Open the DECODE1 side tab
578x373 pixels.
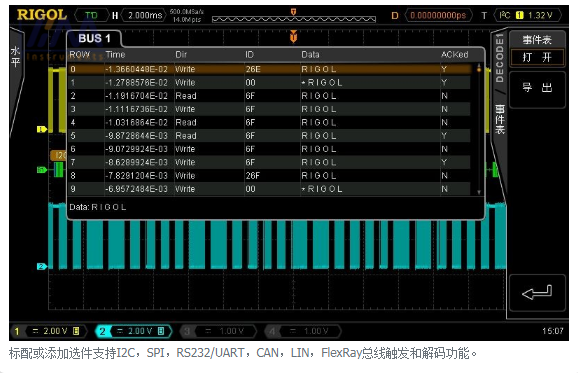pyautogui.click(x=499, y=57)
